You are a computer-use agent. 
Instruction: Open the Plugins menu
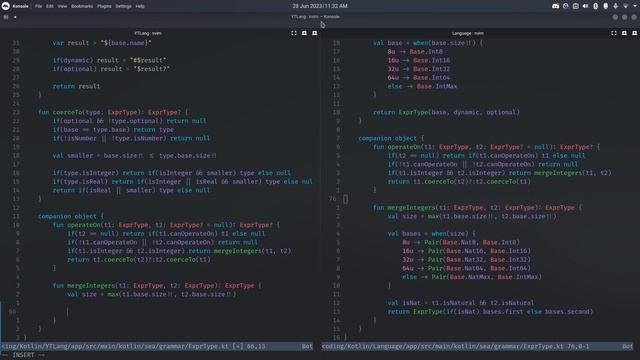[x=104, y=6]
